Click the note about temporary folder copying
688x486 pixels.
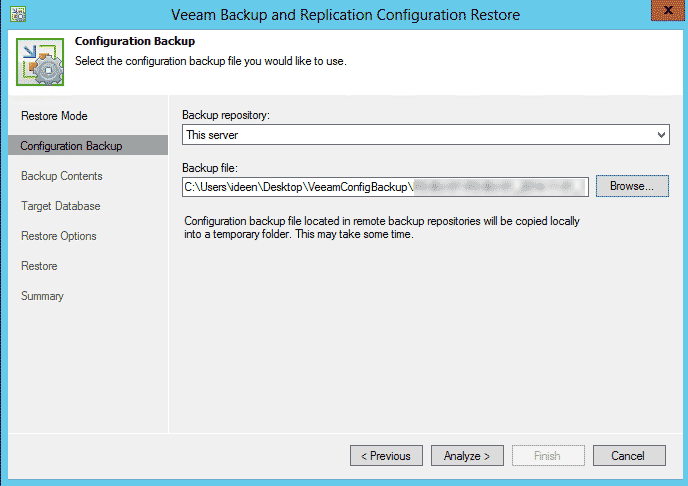click(382, 227)
